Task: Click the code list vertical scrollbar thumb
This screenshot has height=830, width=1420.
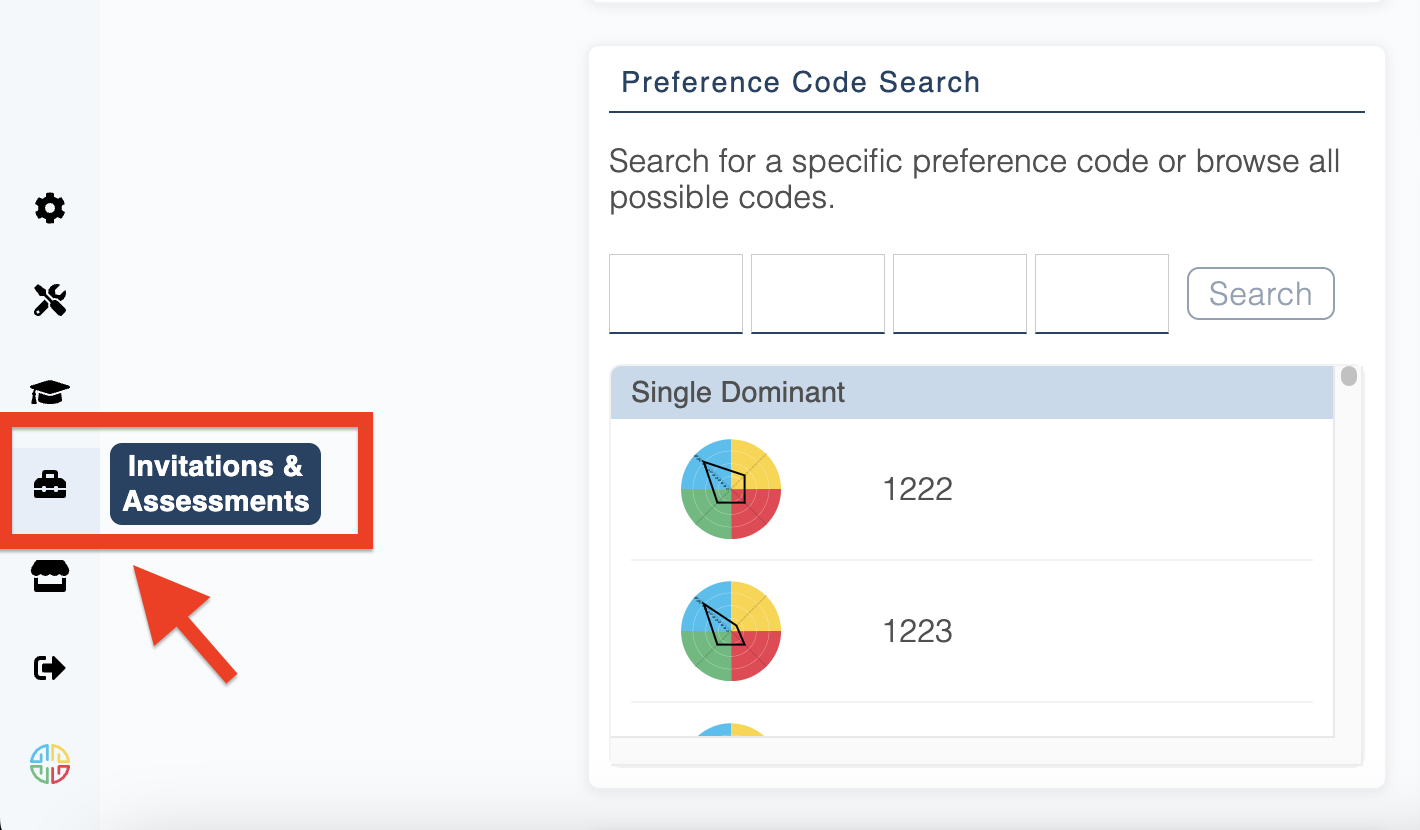Action: click(x=1349, y=376)
